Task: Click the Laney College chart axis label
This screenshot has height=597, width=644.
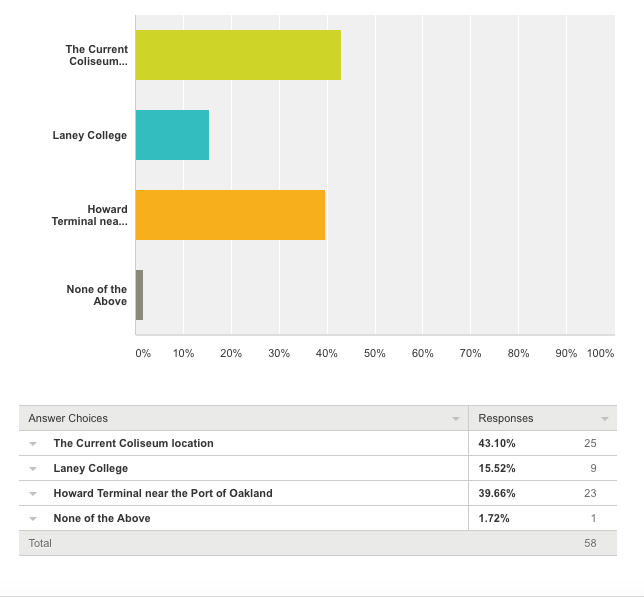Action: (90, 135)
